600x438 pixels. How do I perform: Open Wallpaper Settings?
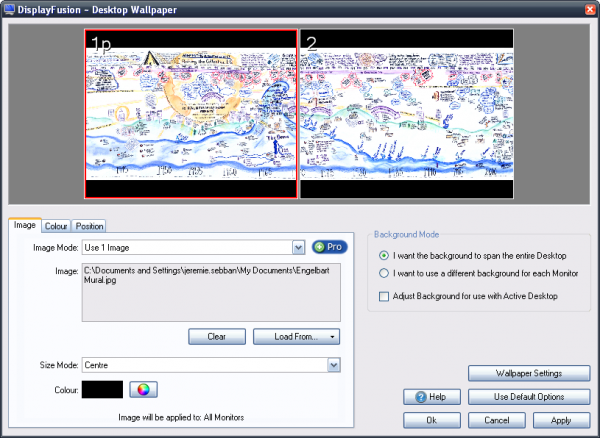[529, 374]
